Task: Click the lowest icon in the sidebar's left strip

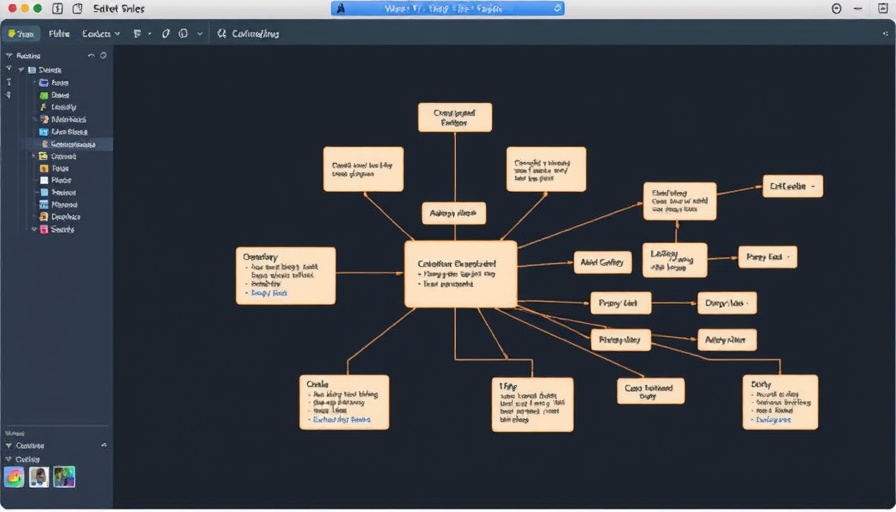Action: [9, 95]
